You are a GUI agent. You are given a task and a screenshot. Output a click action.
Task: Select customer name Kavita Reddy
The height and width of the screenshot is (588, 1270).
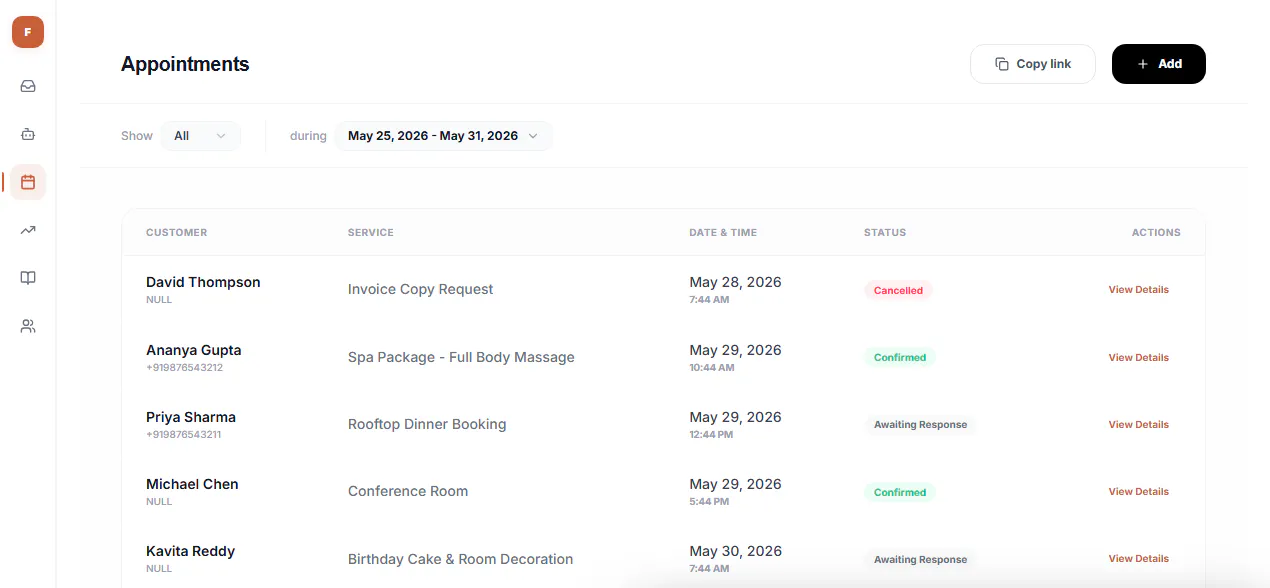pos(190,552)
